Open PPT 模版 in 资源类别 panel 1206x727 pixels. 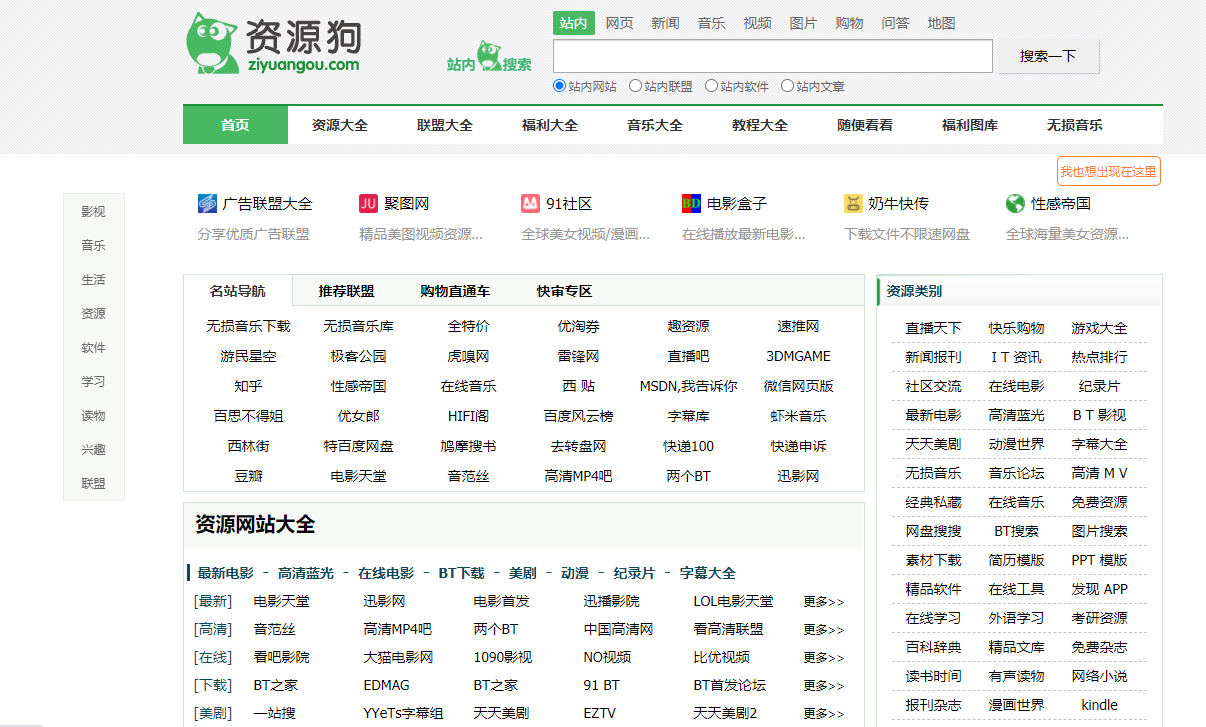click(1099, 560)
